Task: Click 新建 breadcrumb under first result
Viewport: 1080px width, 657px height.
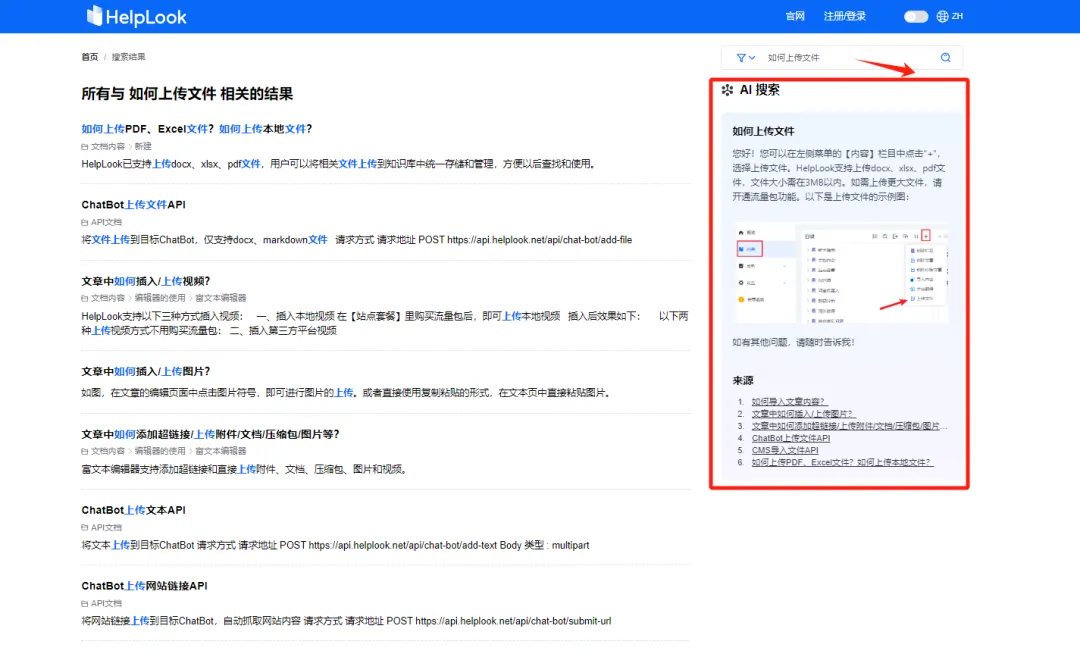Action: point(143,147)
